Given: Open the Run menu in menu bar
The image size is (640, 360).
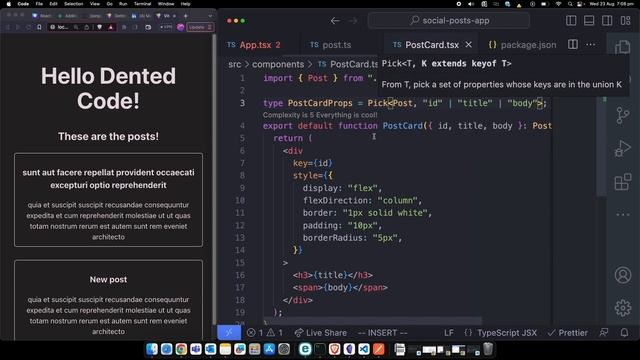Looking at the screenshot, I should point(123,4).
